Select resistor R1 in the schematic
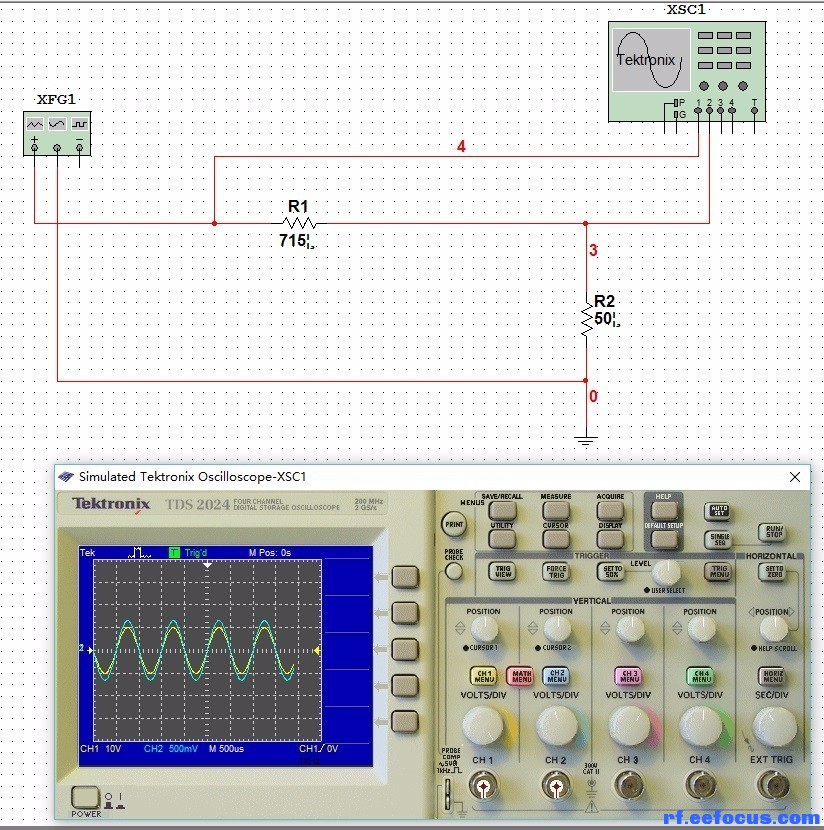The image size is (824, 830). click(299, 223)
